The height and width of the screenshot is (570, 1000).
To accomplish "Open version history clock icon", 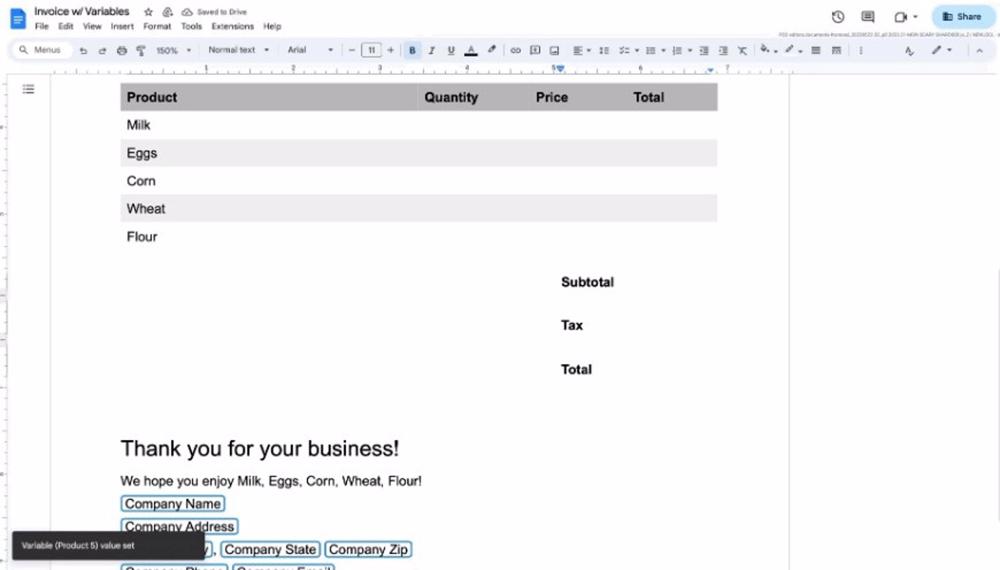I will point(838,17).
